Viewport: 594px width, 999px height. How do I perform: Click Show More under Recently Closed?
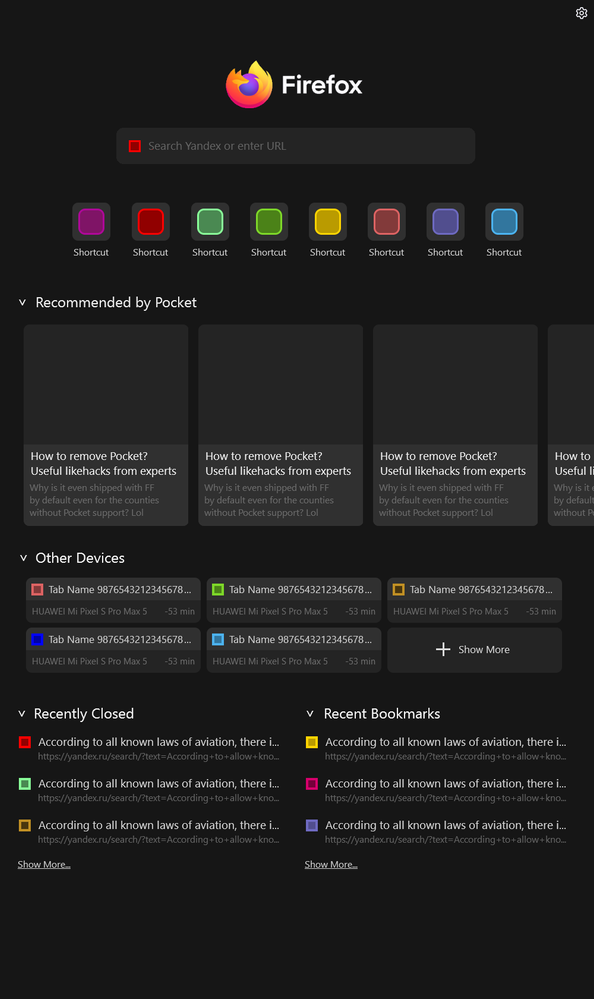pos(44,865)
